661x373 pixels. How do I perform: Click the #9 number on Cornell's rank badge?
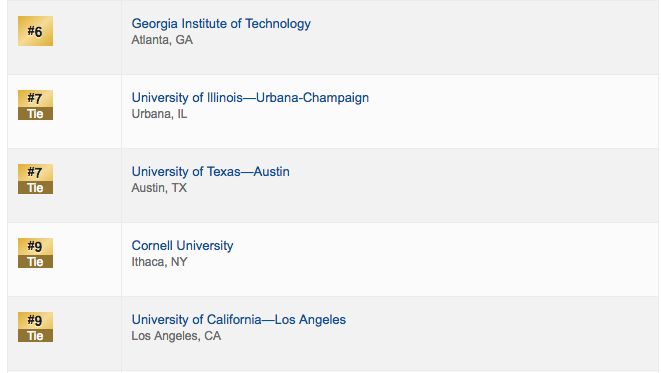(35, 246)
